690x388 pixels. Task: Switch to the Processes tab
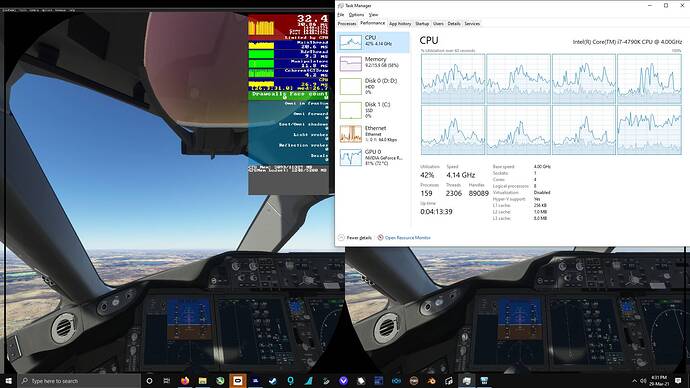[347, 24]
